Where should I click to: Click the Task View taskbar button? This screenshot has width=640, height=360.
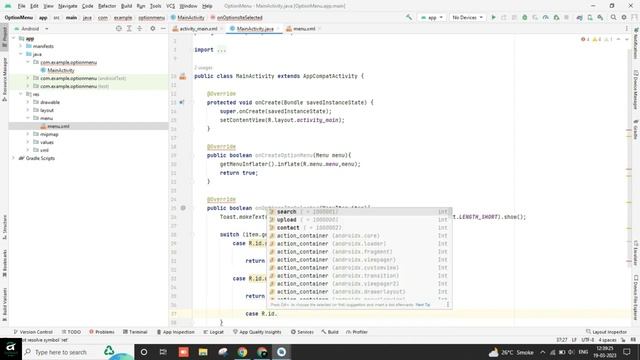163,352
